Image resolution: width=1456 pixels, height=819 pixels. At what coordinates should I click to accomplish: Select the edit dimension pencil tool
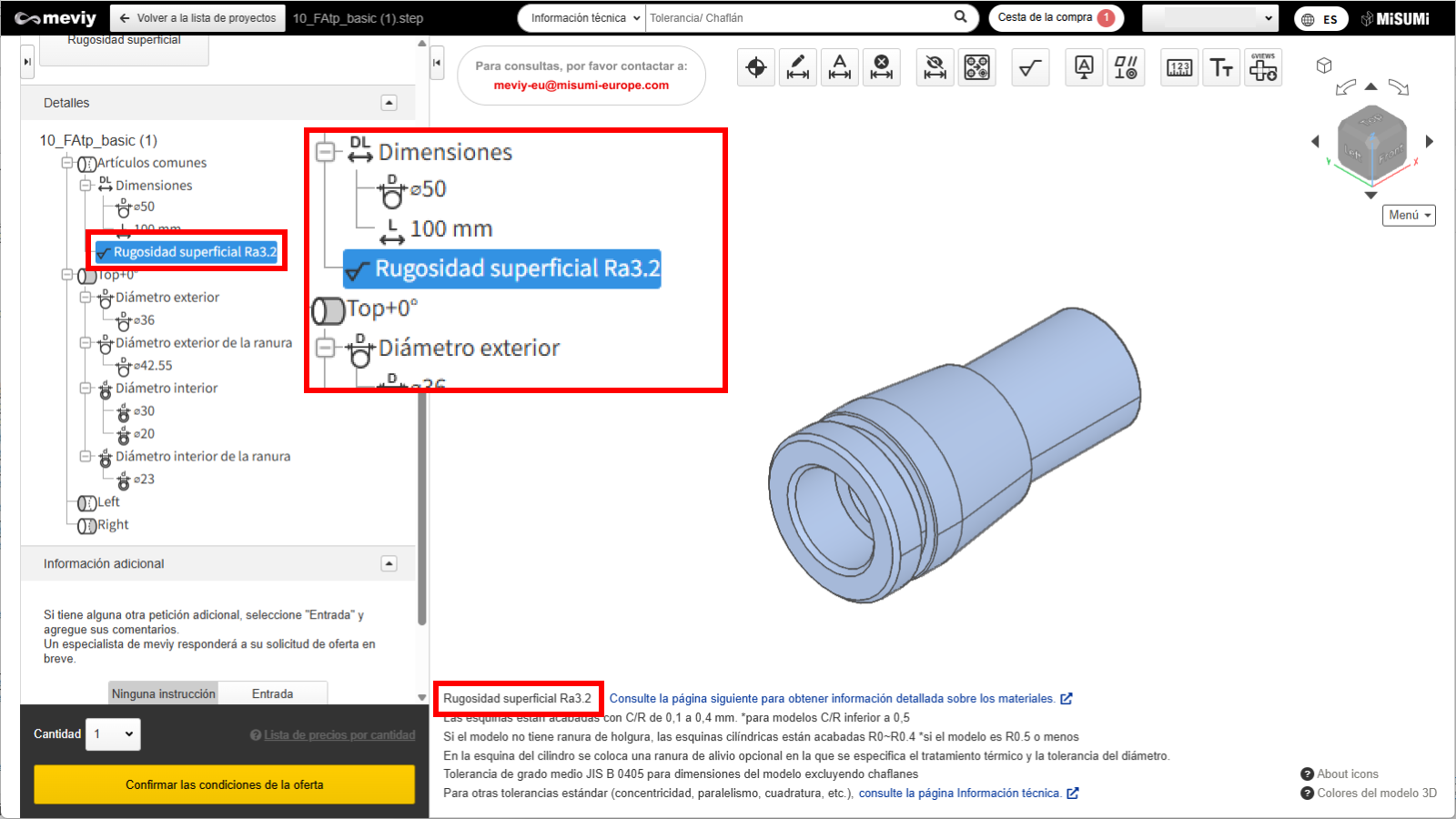798,68
